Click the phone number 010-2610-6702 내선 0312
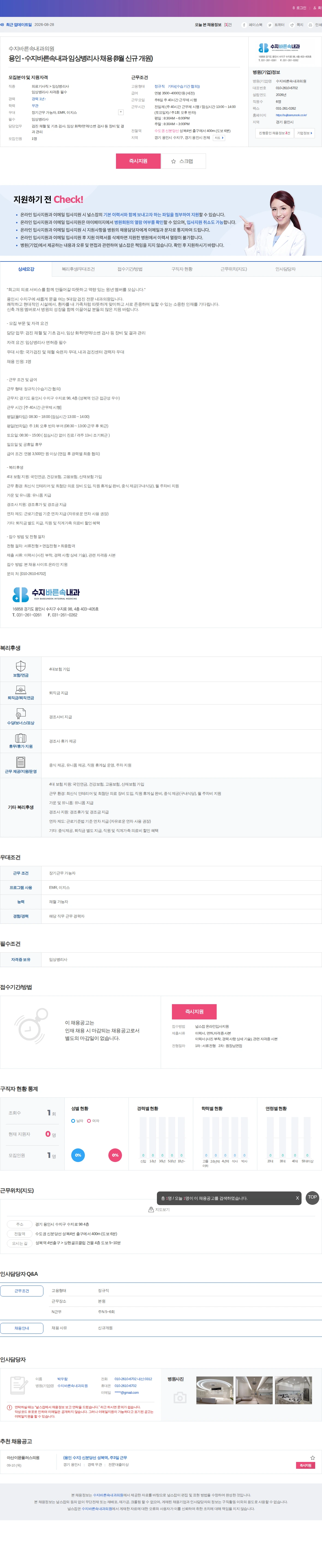The image size is (322, 1568). pos(133,1379)
